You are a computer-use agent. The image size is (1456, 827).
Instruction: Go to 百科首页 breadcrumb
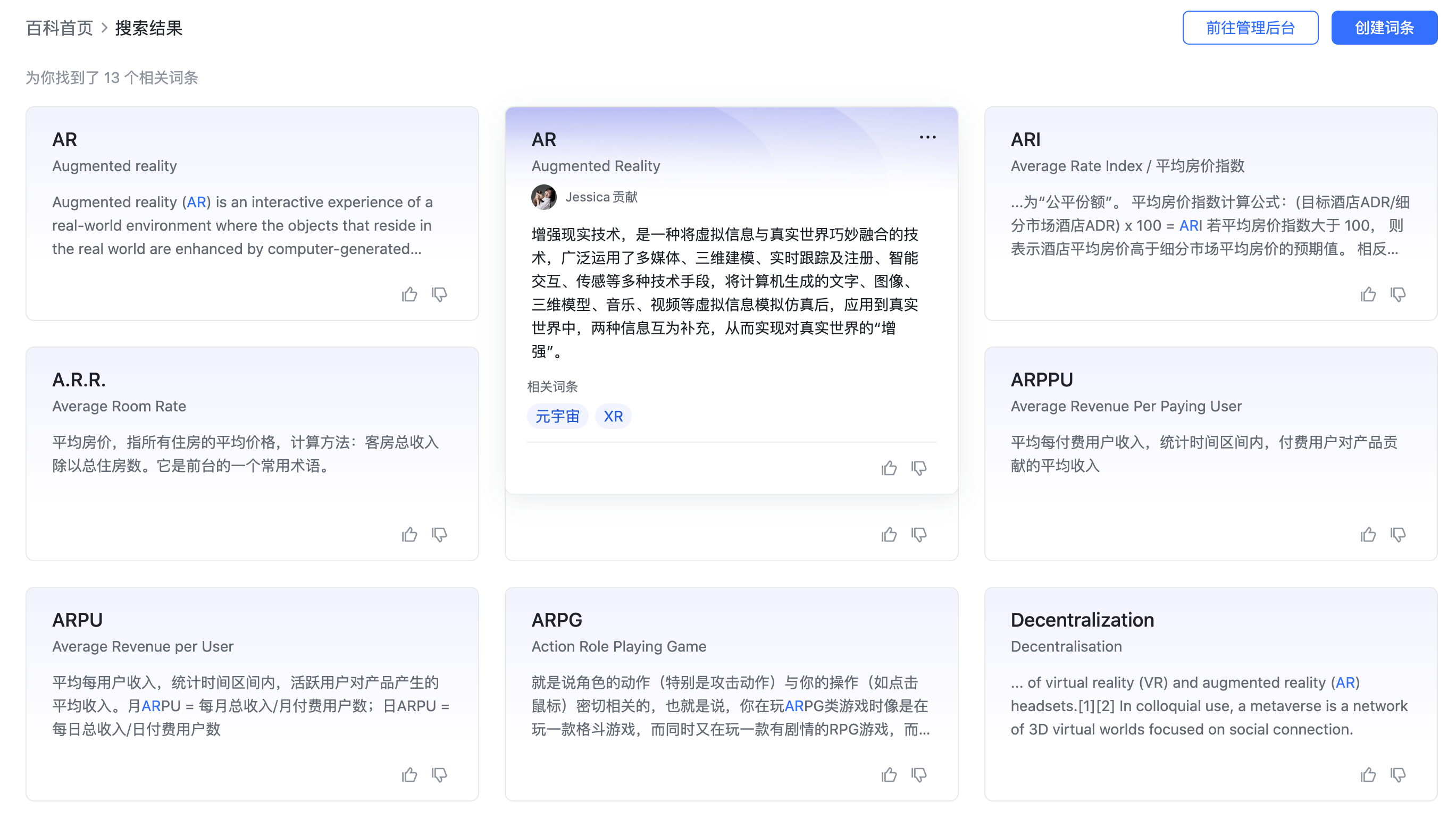pos(59,28)
